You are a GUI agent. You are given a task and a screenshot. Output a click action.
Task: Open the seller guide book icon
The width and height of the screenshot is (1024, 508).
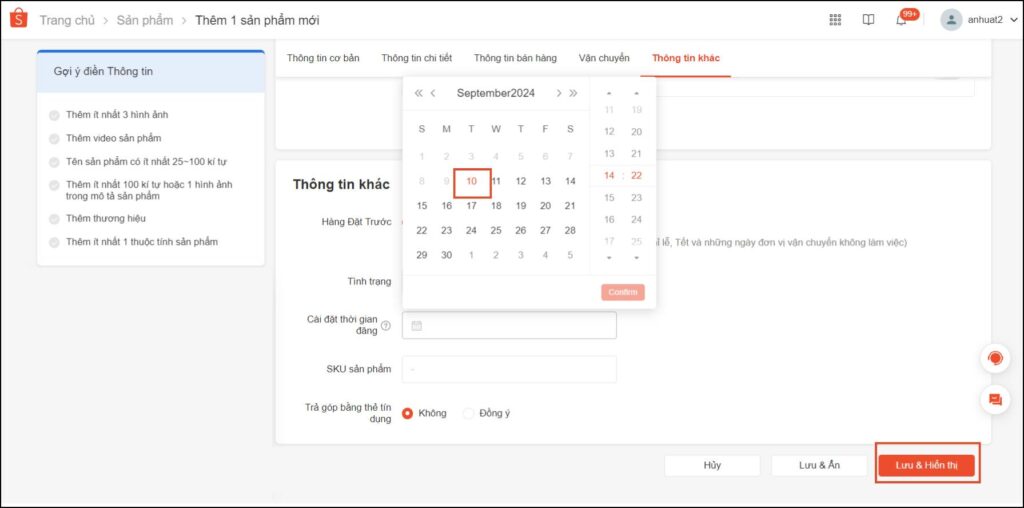point(868,20)
